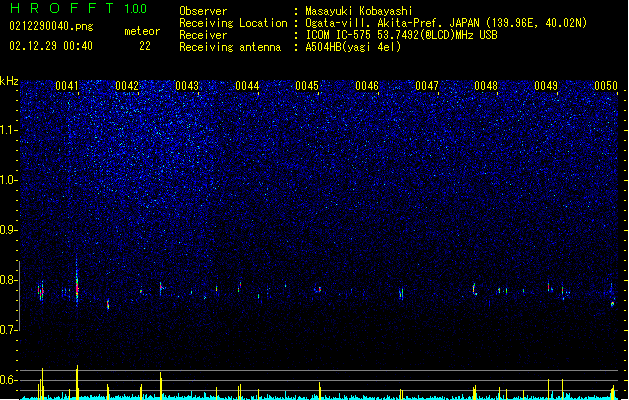Click the Receiver label
The width and height of the screenshot is (629, 400).
tap(203, 35)
